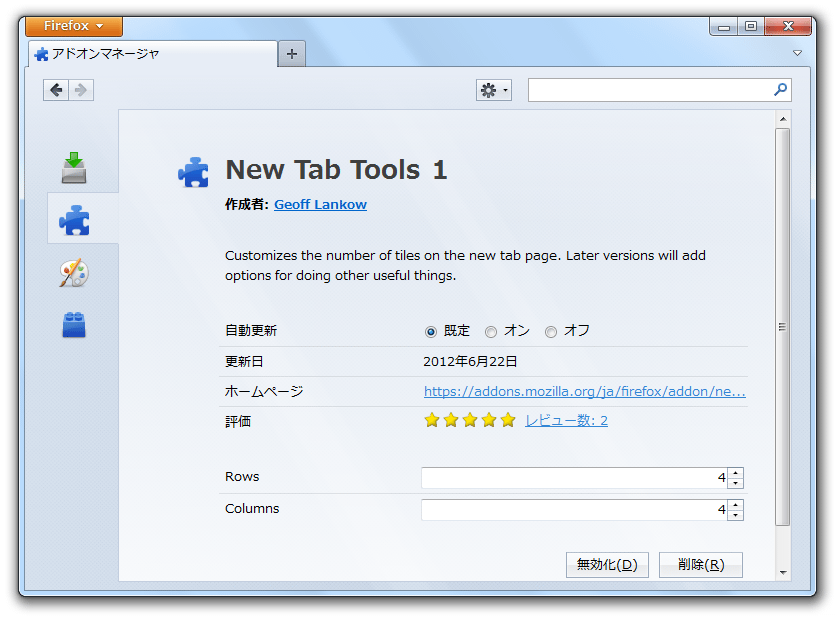This screenshot has width=837, height=618.
Task: Click the 評価 label
Action: pyautogui.click(x=238, y=422)
